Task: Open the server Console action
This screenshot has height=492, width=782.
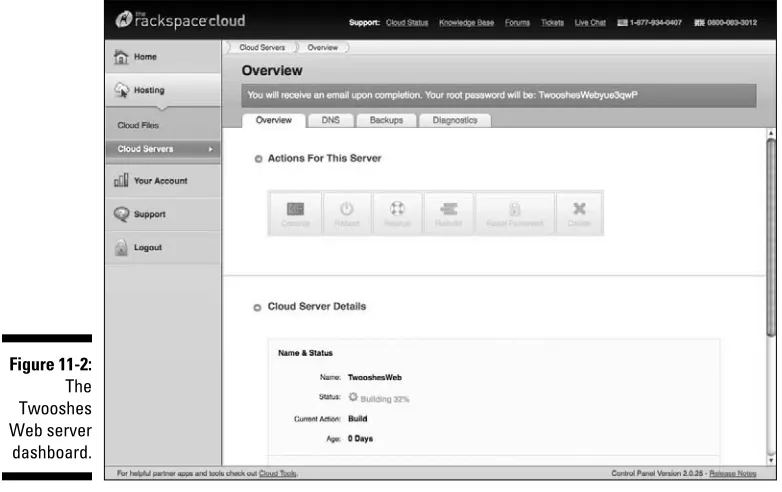Action: point(295,213)
